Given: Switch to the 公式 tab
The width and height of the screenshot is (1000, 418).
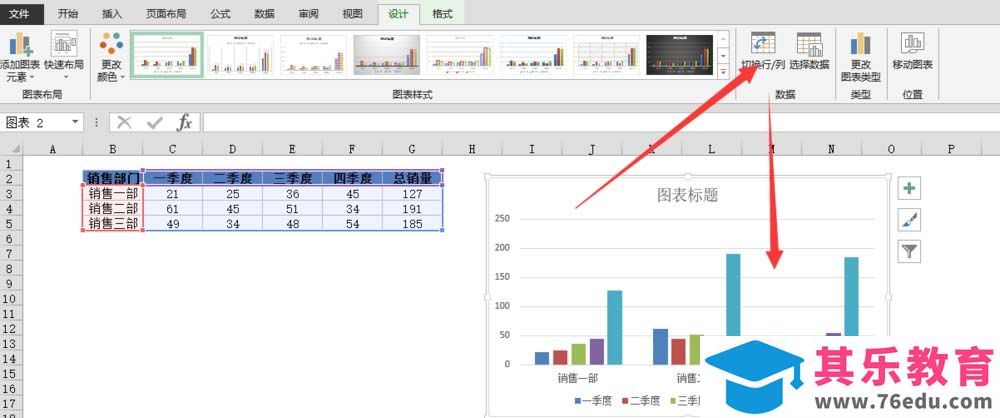Looking at the screenshot, I should (x=220, y=13).
